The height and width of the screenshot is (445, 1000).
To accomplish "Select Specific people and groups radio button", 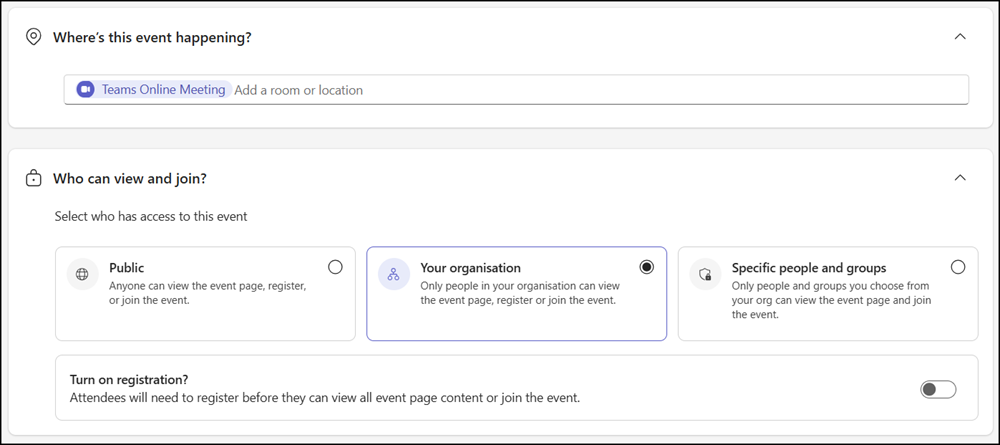I will 958,267.
